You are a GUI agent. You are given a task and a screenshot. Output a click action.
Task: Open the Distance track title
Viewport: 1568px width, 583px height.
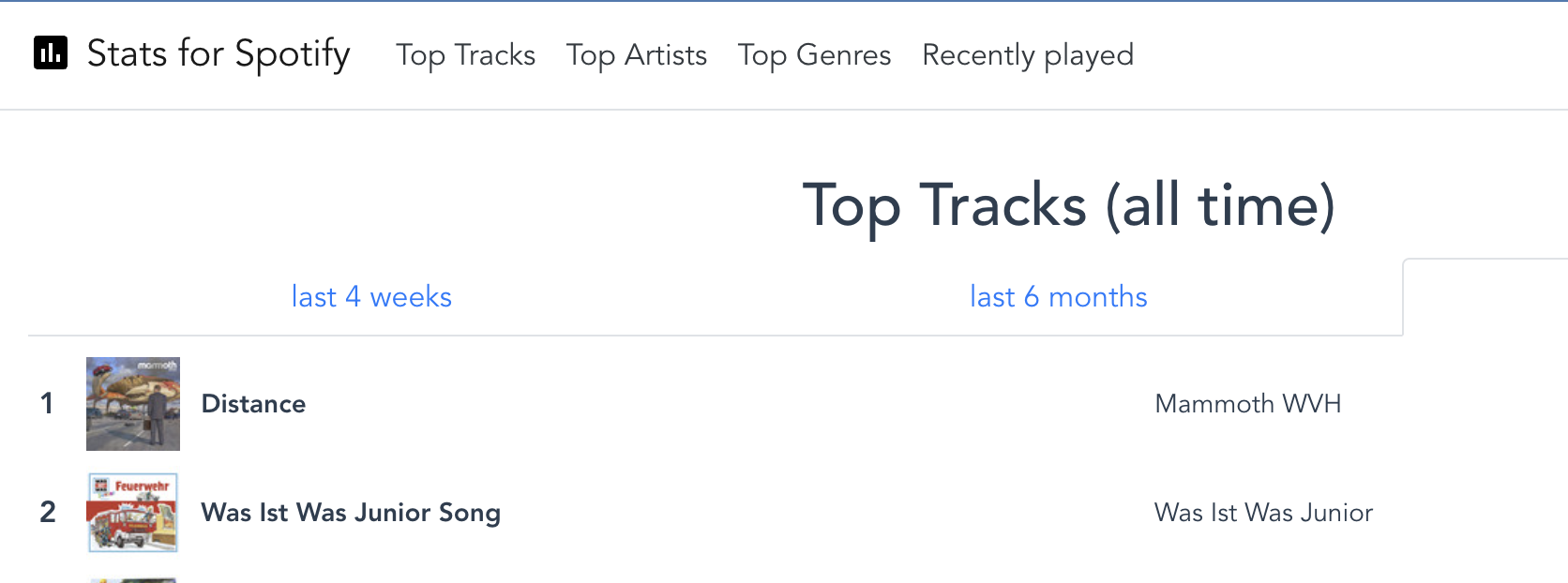[x=253, y=404]
